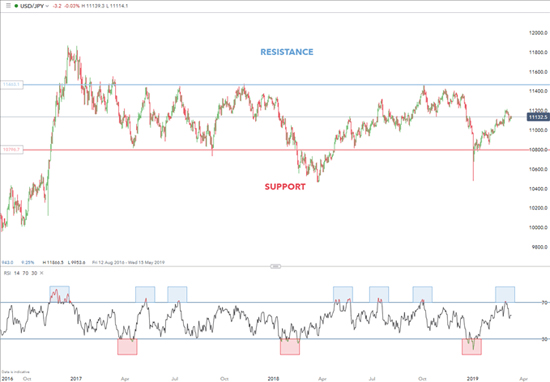Click the red oversold box near 2019

[472, 347]
